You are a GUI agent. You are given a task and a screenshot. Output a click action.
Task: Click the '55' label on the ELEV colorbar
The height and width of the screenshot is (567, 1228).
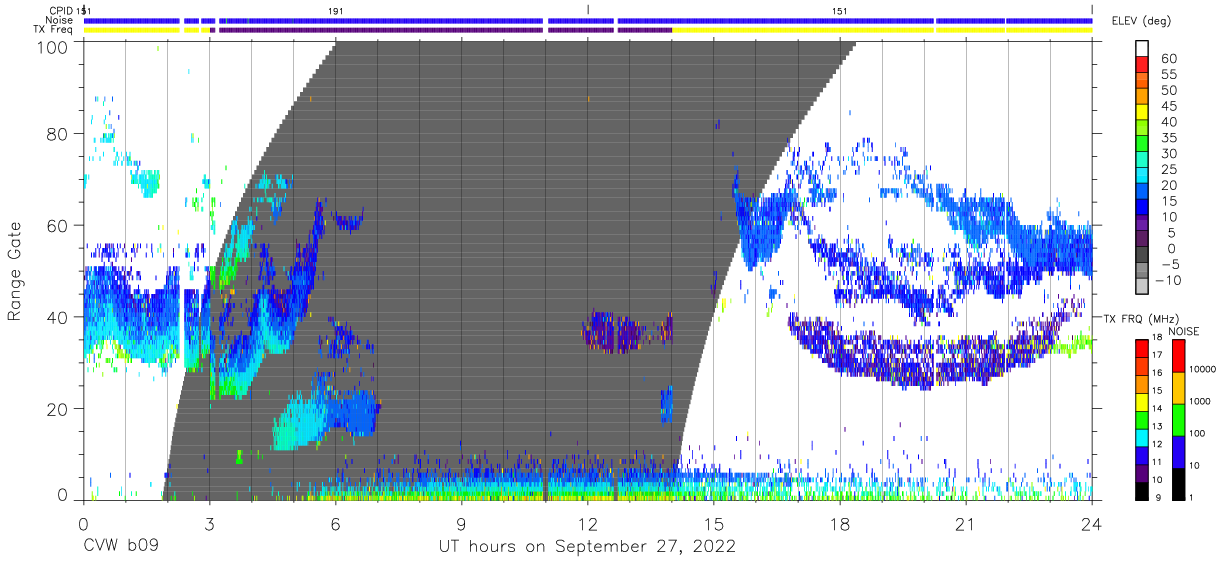1167,75
